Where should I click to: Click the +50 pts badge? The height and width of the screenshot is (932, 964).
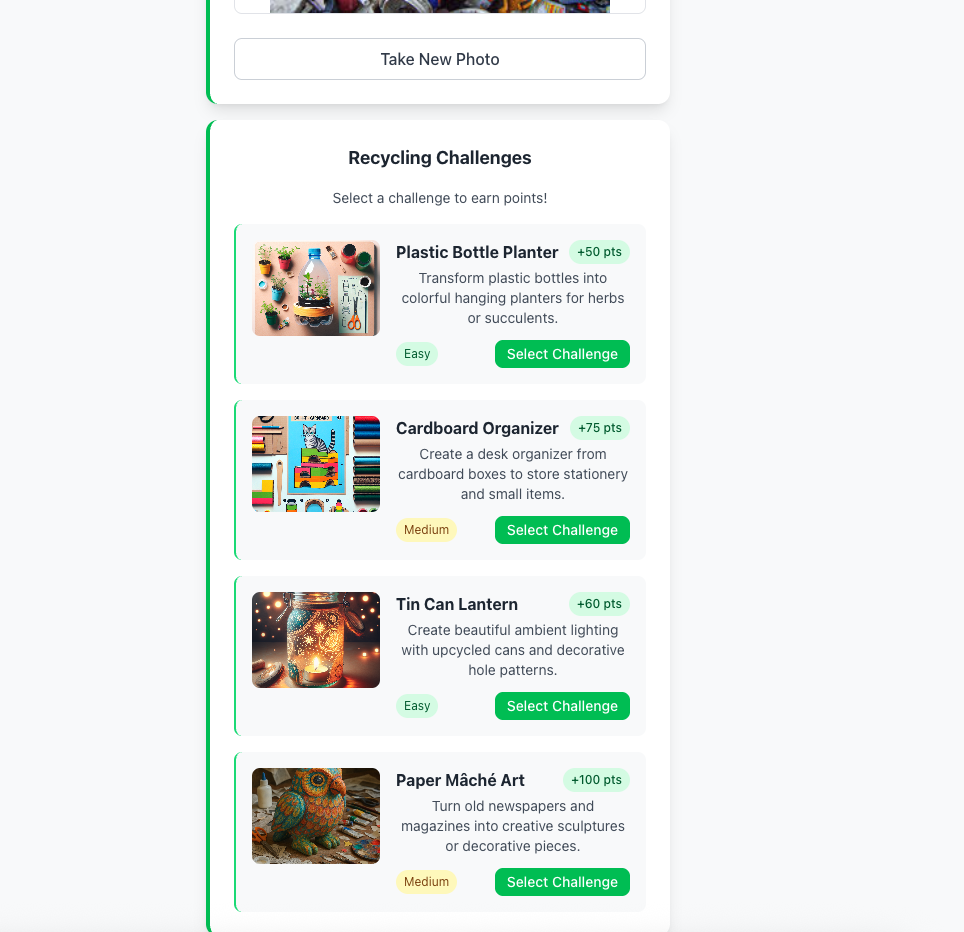tap(599, 252)
